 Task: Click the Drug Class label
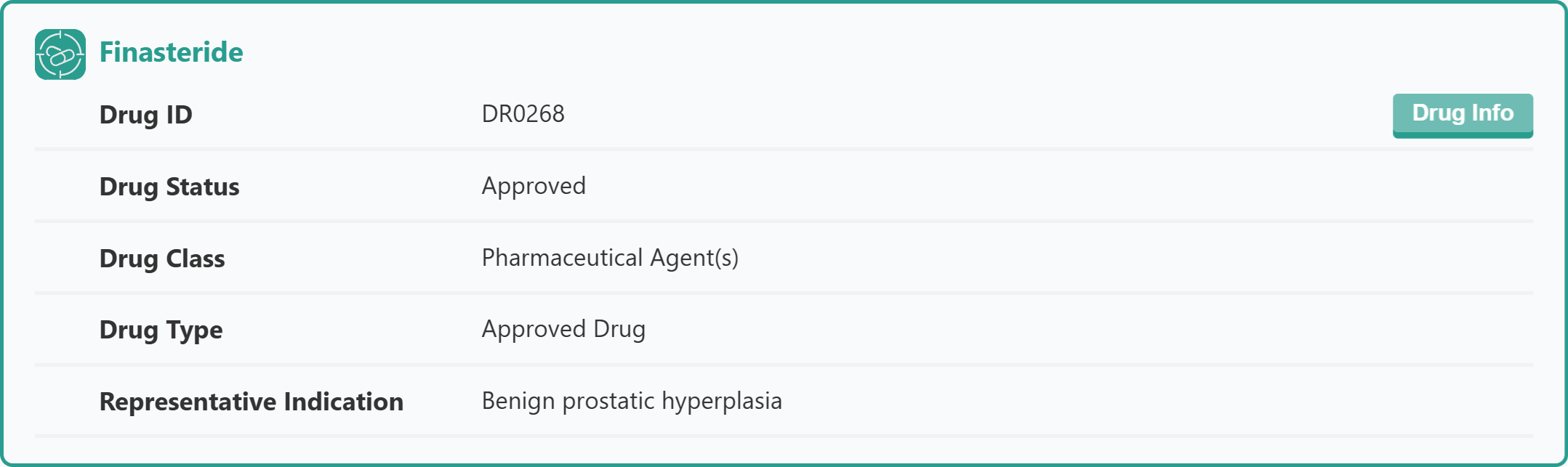tap(162, 259)
